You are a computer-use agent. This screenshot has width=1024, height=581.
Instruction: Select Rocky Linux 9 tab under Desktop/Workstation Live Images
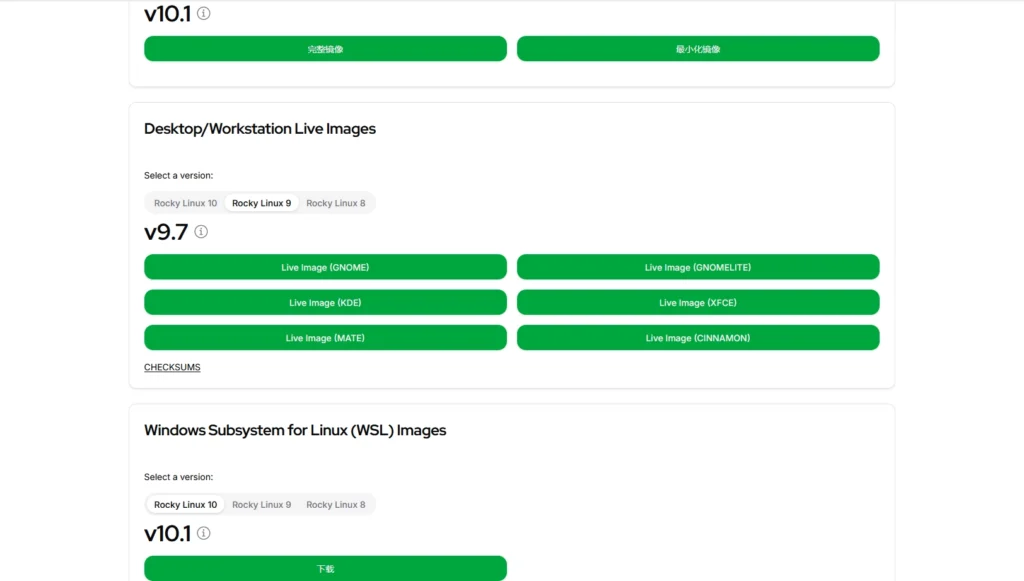click(x=261, y=203)
